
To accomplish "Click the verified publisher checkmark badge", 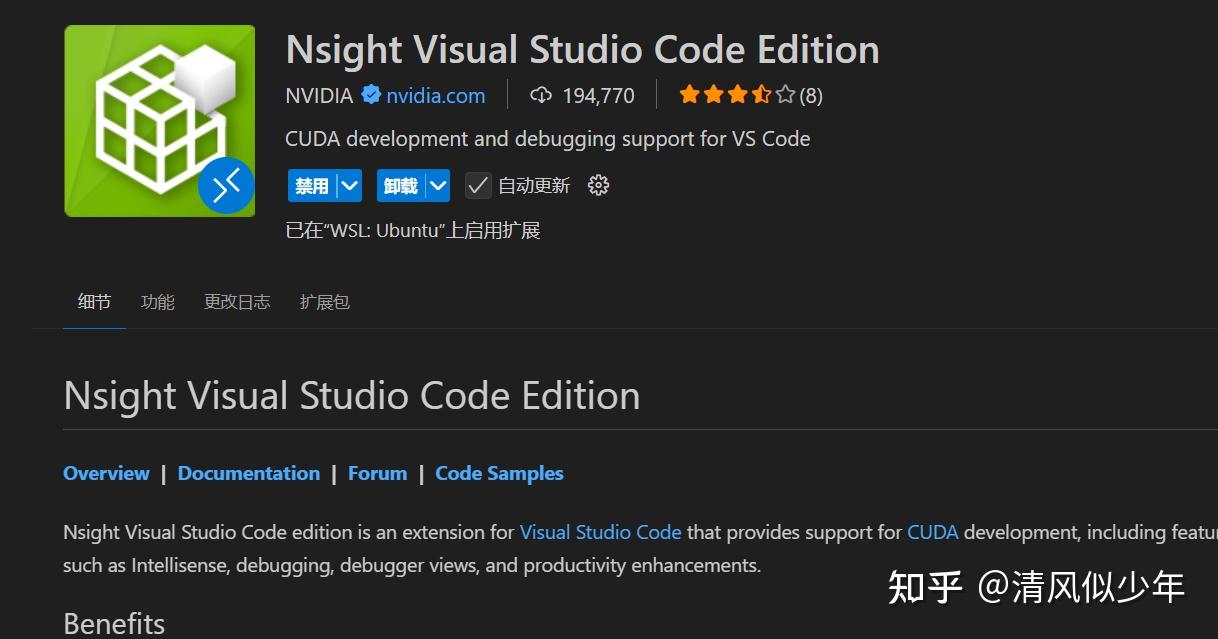I will click(x=371, y=95).
